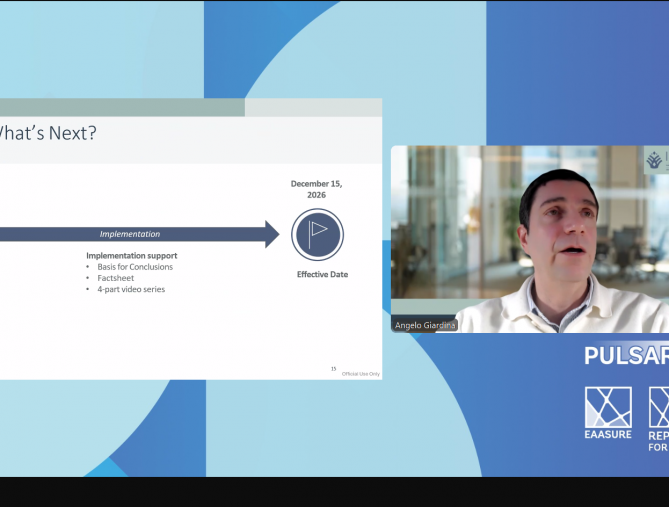The height and width of the screenshot is (507, 669).
Task: Click the logo icon right of EAASURE
Action: 659,407
